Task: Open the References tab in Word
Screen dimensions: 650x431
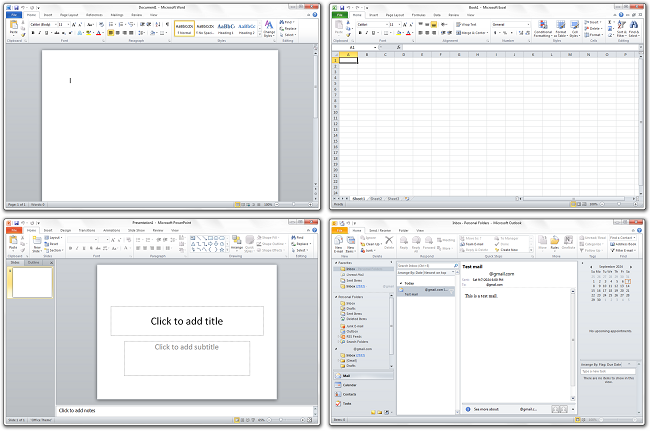Action: (x=95, y=15)
